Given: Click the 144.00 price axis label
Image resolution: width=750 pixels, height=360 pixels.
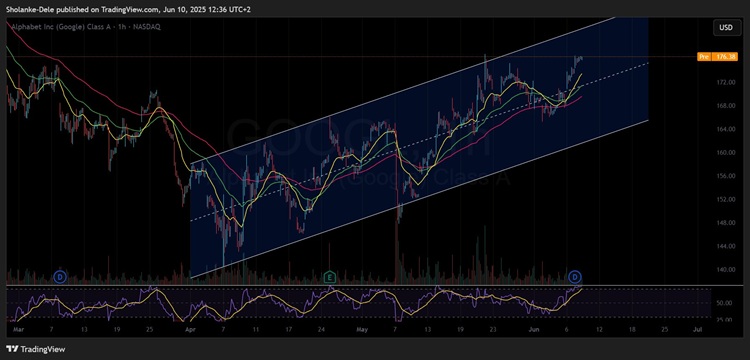Looking at the screenshot, I should click(727, 246).
